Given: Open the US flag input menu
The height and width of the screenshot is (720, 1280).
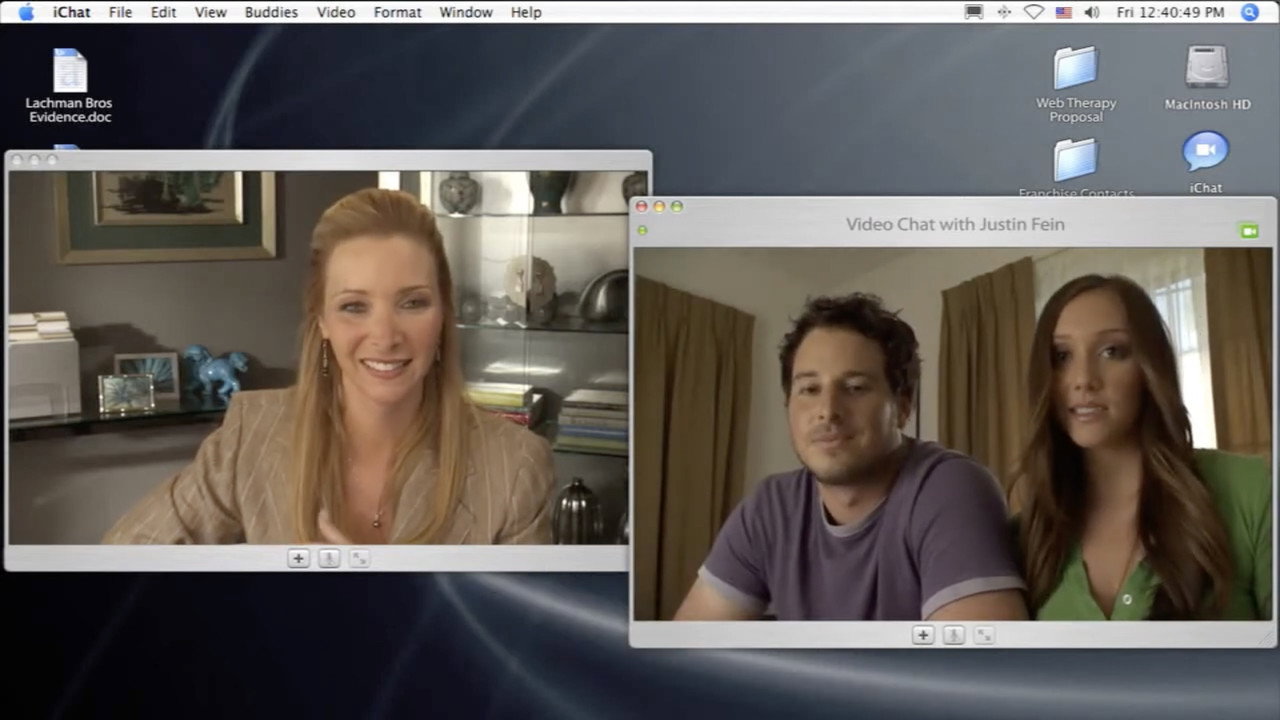Looking at the screenshot, I should pyautogui.click(x=1063, y=12).
